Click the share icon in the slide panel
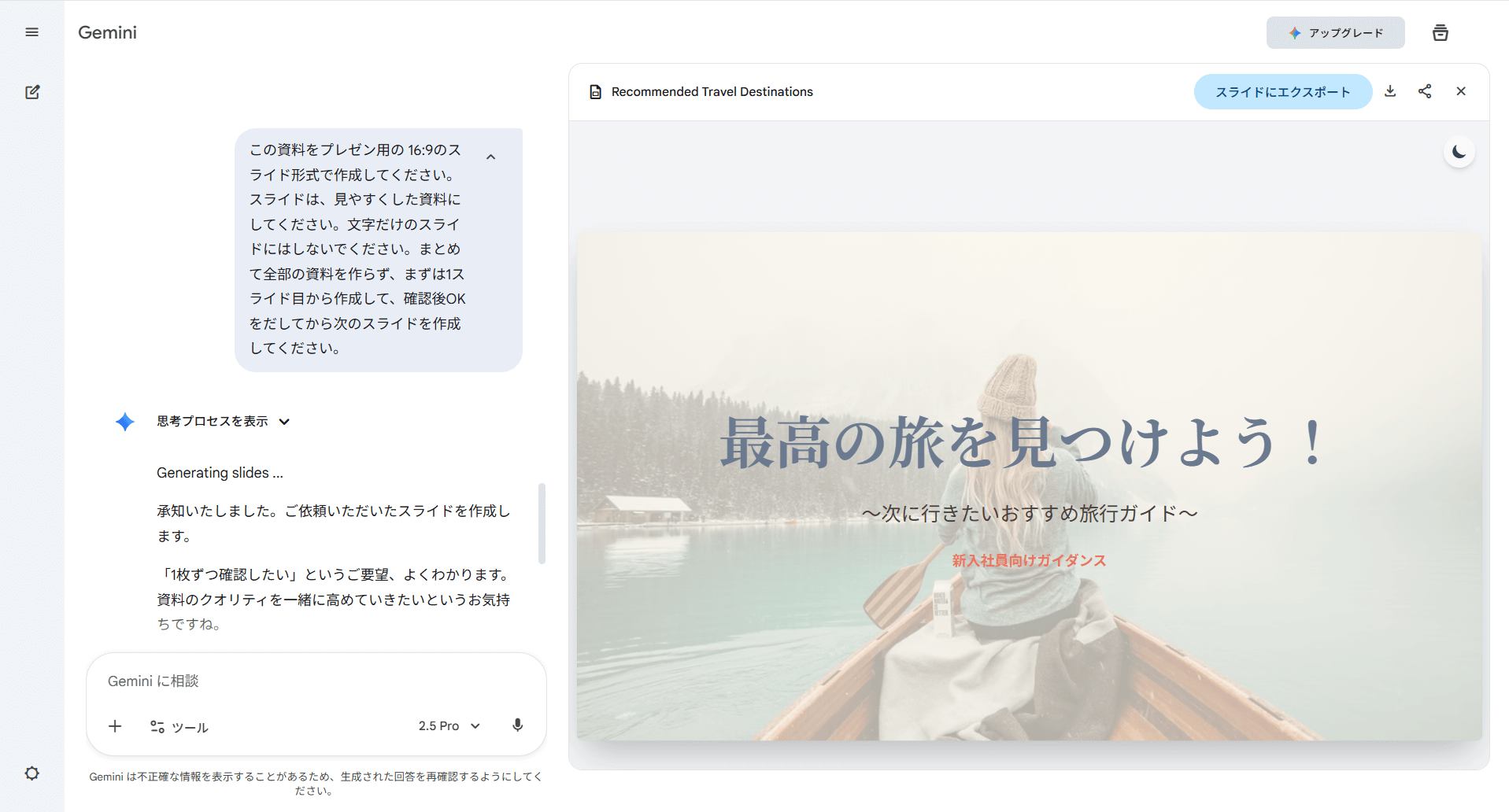The image size is (1509, 812). coord(1425,91)
